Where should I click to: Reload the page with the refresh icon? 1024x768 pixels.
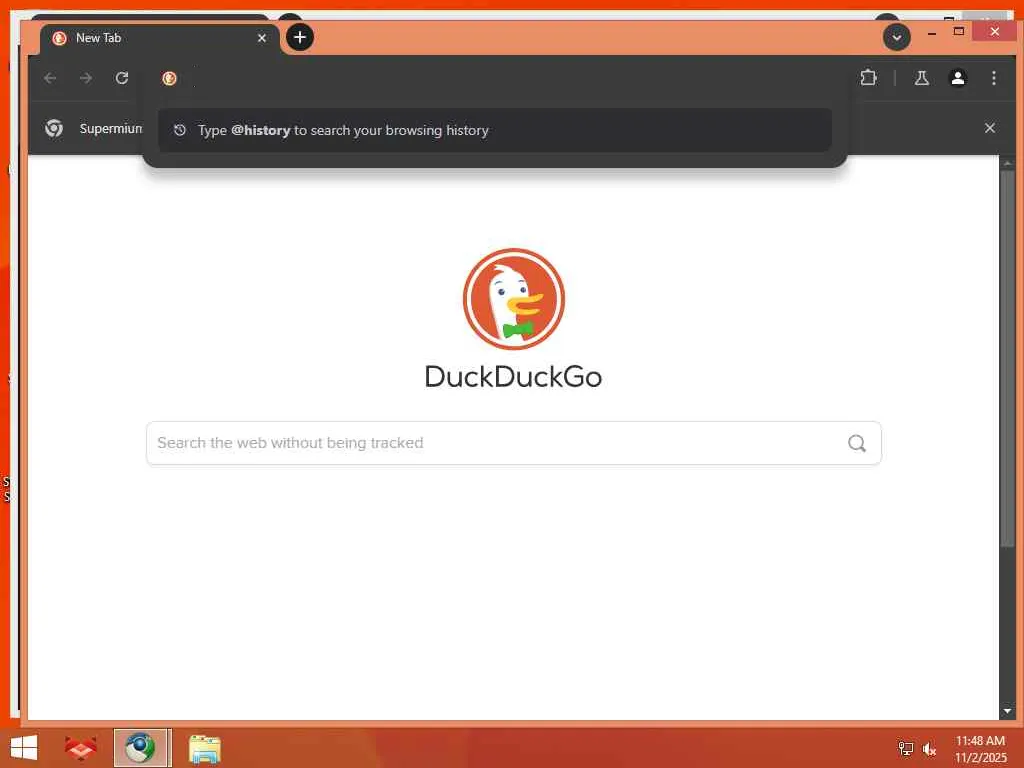pyautogui.click(x=121, y=78)
